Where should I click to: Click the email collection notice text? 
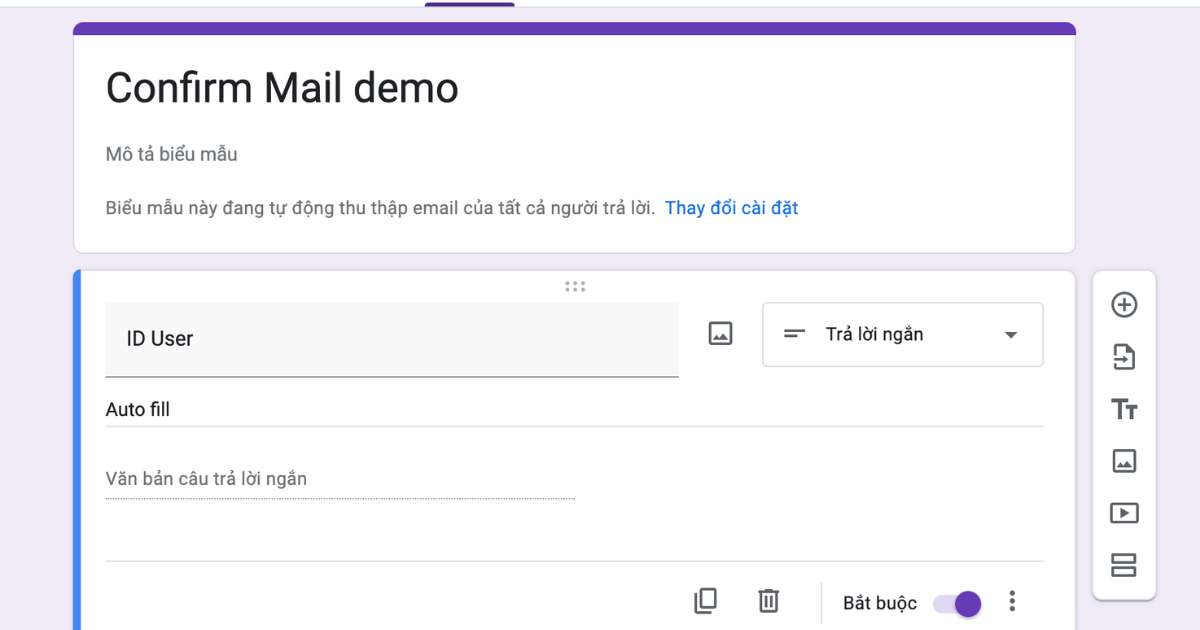coord(380,208)
